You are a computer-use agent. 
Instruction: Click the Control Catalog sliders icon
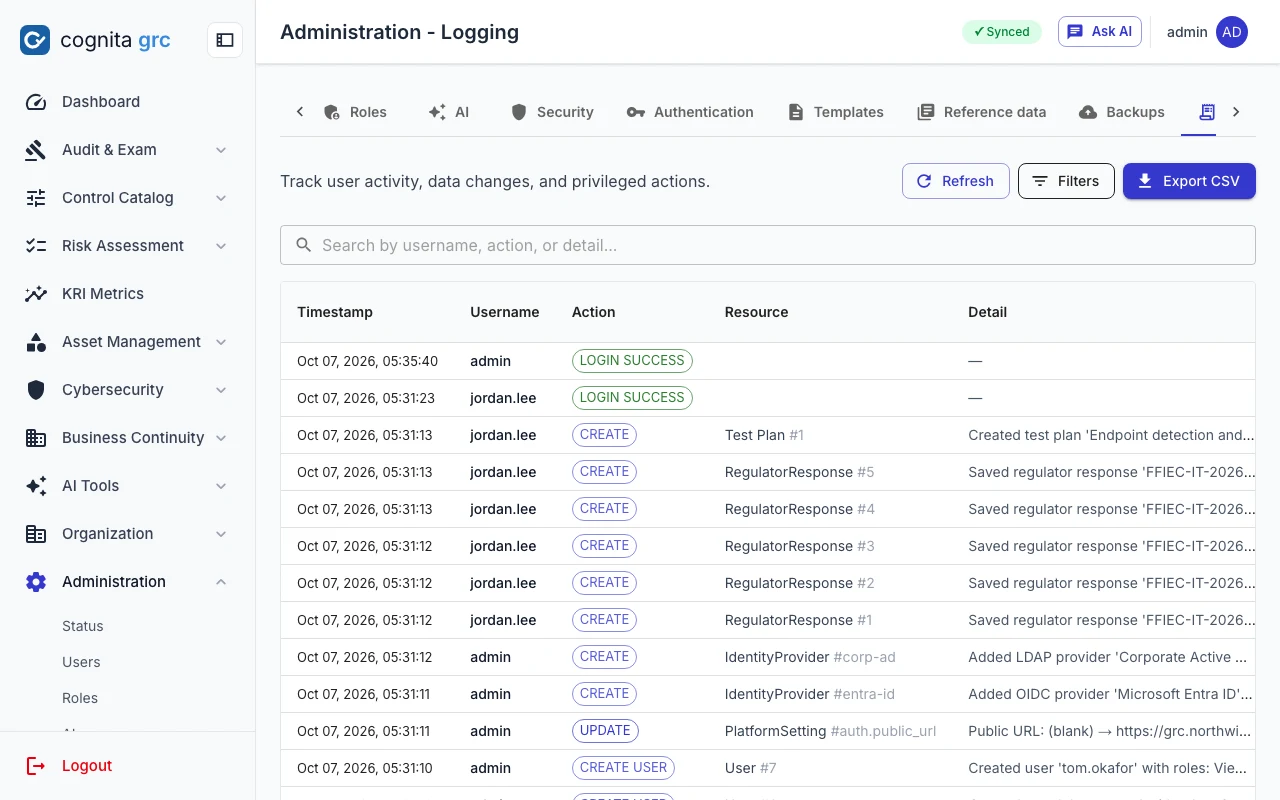[36, 198]
